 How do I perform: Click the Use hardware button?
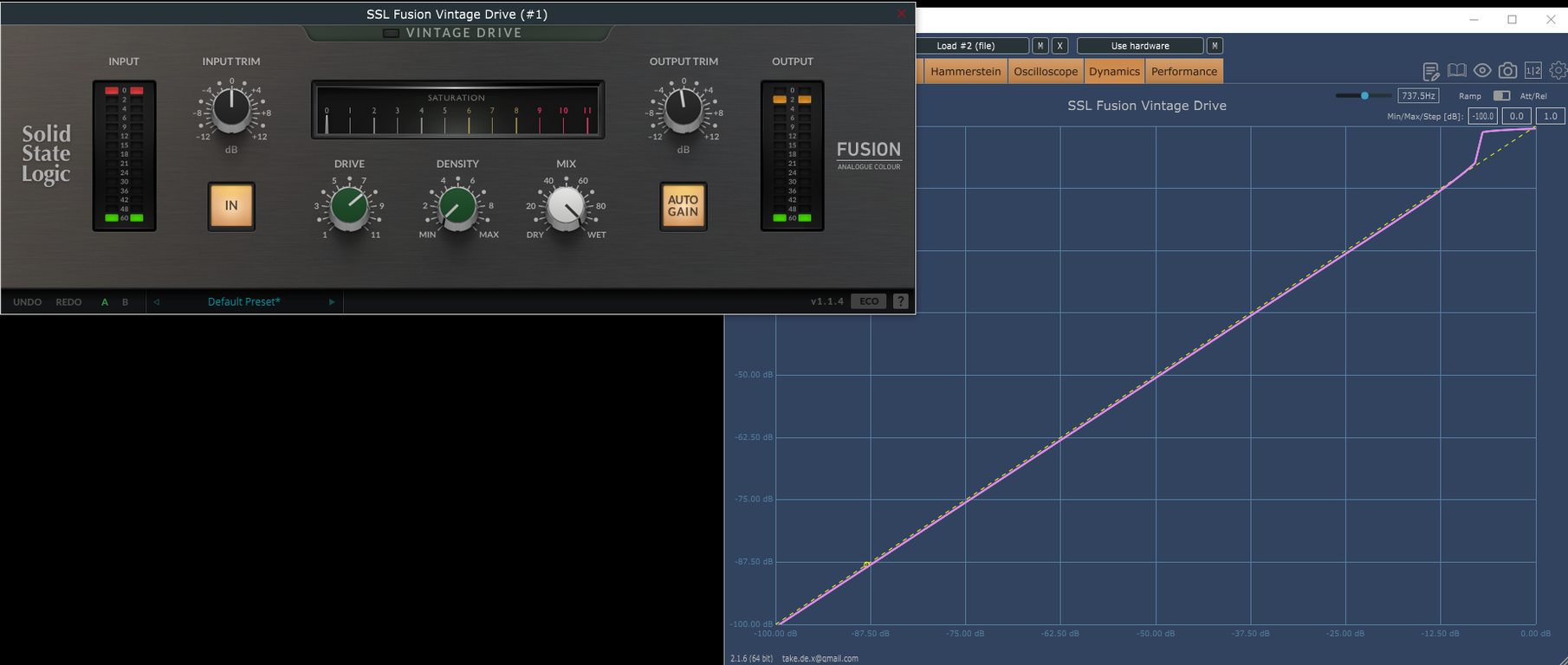point(1140,46)
